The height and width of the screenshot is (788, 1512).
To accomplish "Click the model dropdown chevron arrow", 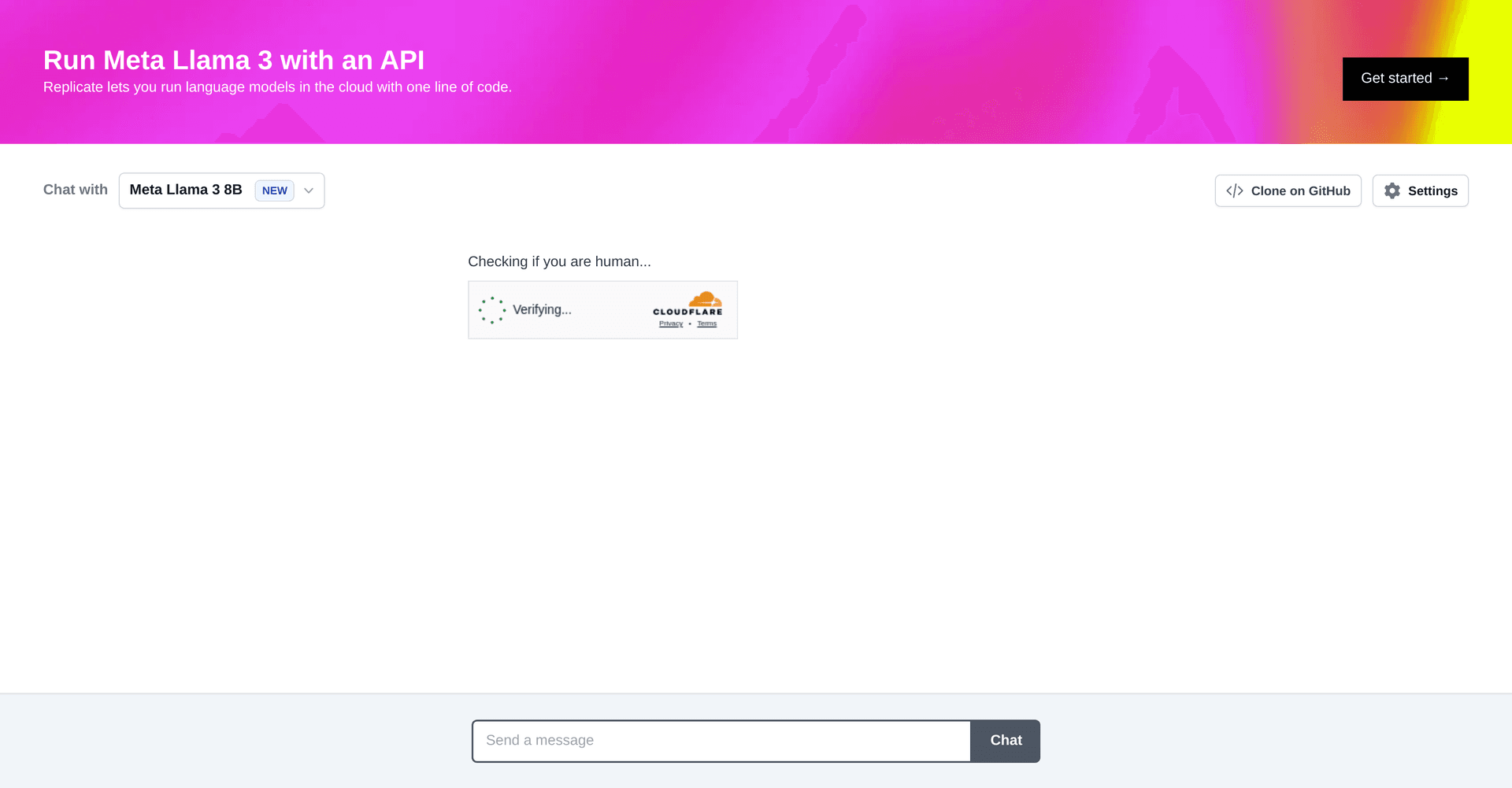I will (x=309, y=191).
